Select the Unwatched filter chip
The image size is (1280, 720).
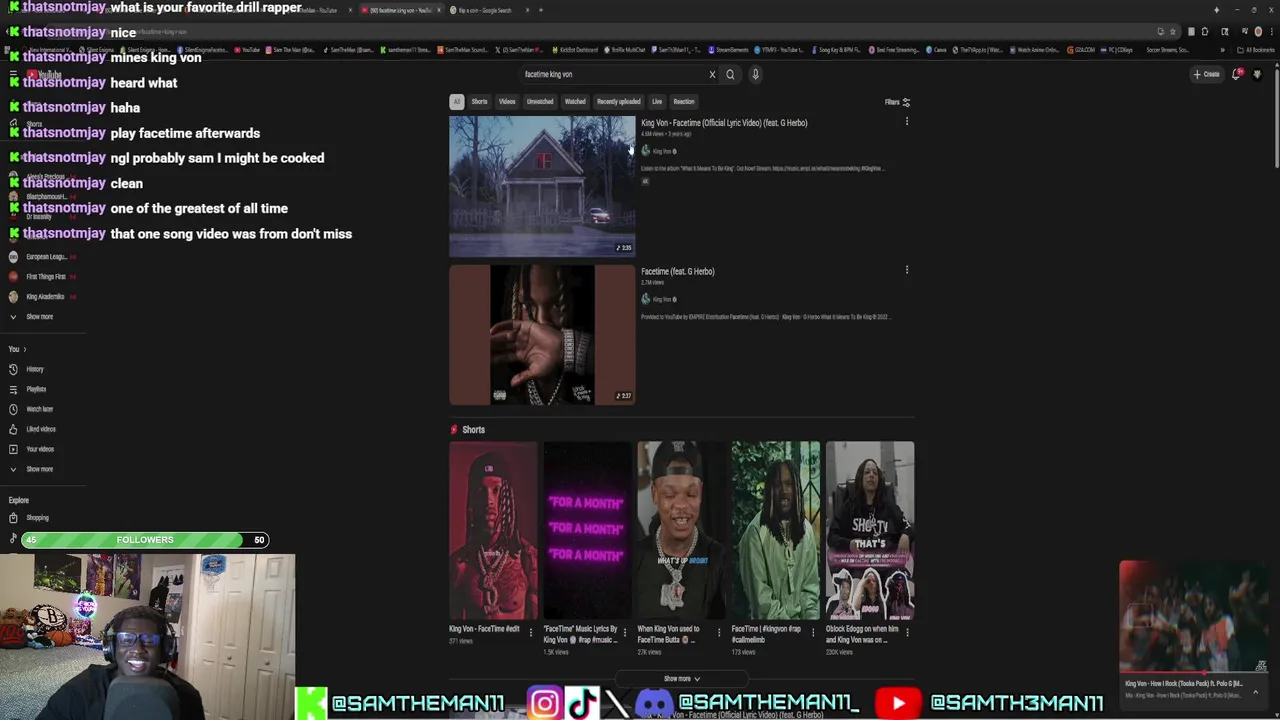point(540,101)
